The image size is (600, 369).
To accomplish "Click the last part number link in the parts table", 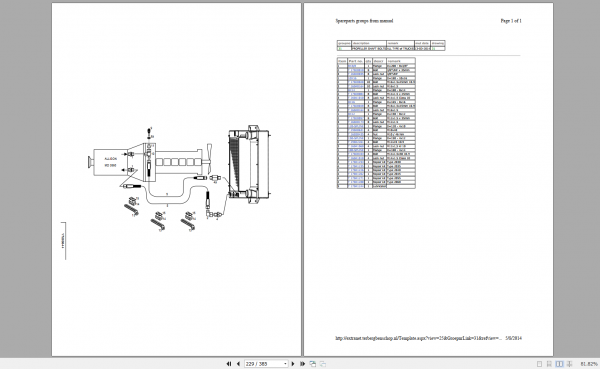I will tap(356, 186).
